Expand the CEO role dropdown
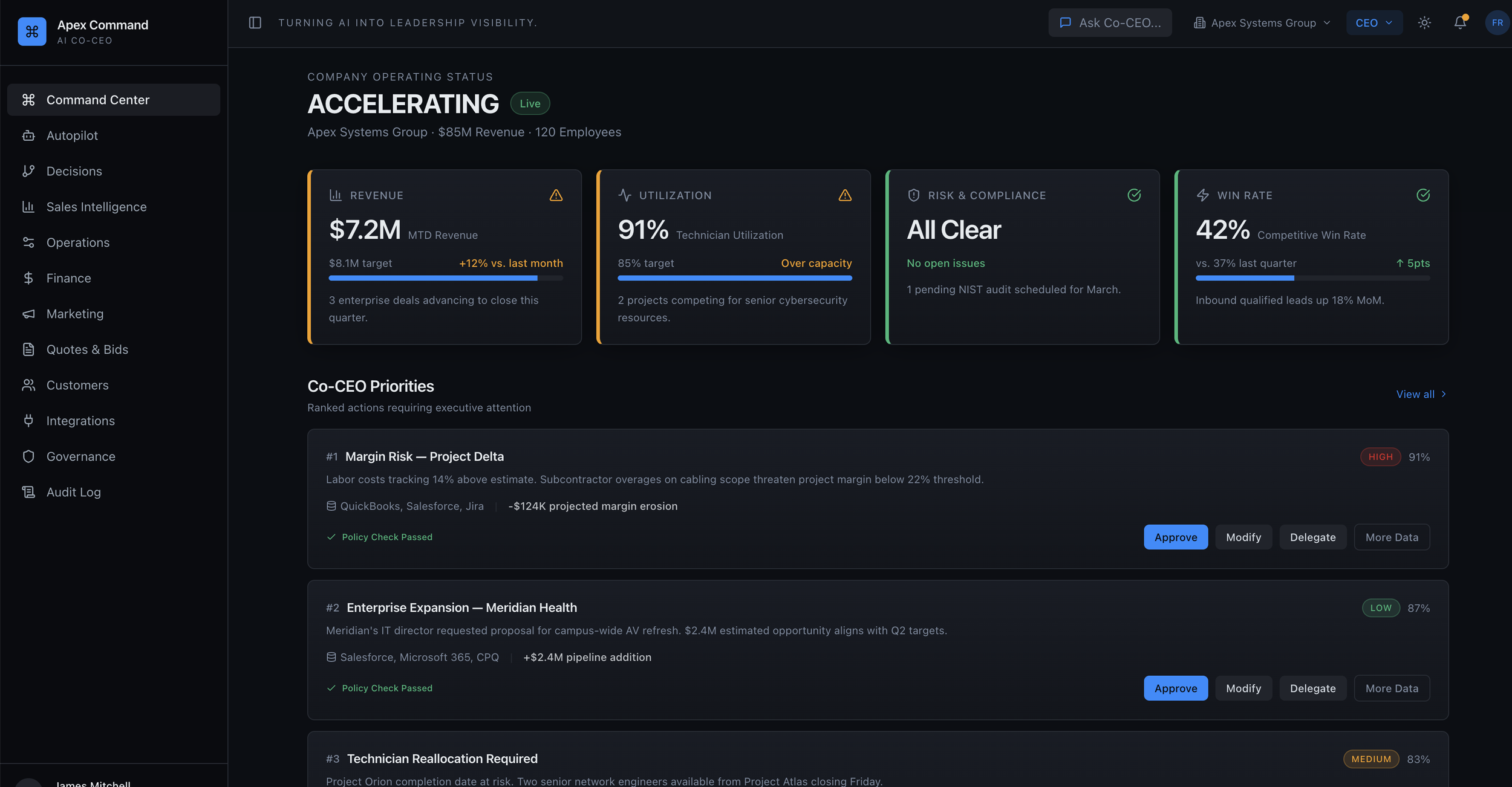This screenshot has height=787, width=1512. pos(1374,23)
